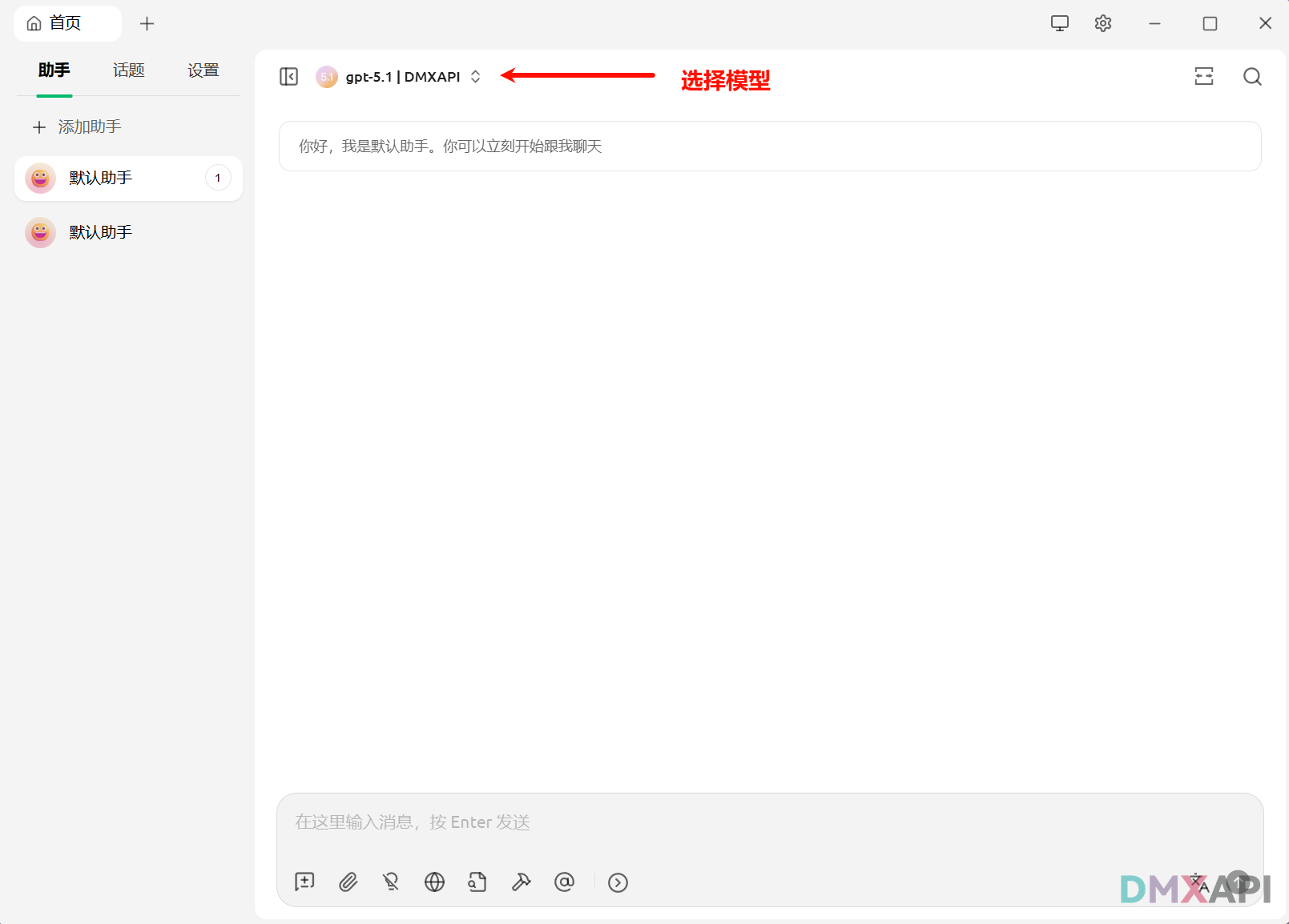Viewport: 1289px width, 924px height.
Task: Click the @ mention models icon
Action: (x=564, y=882)
